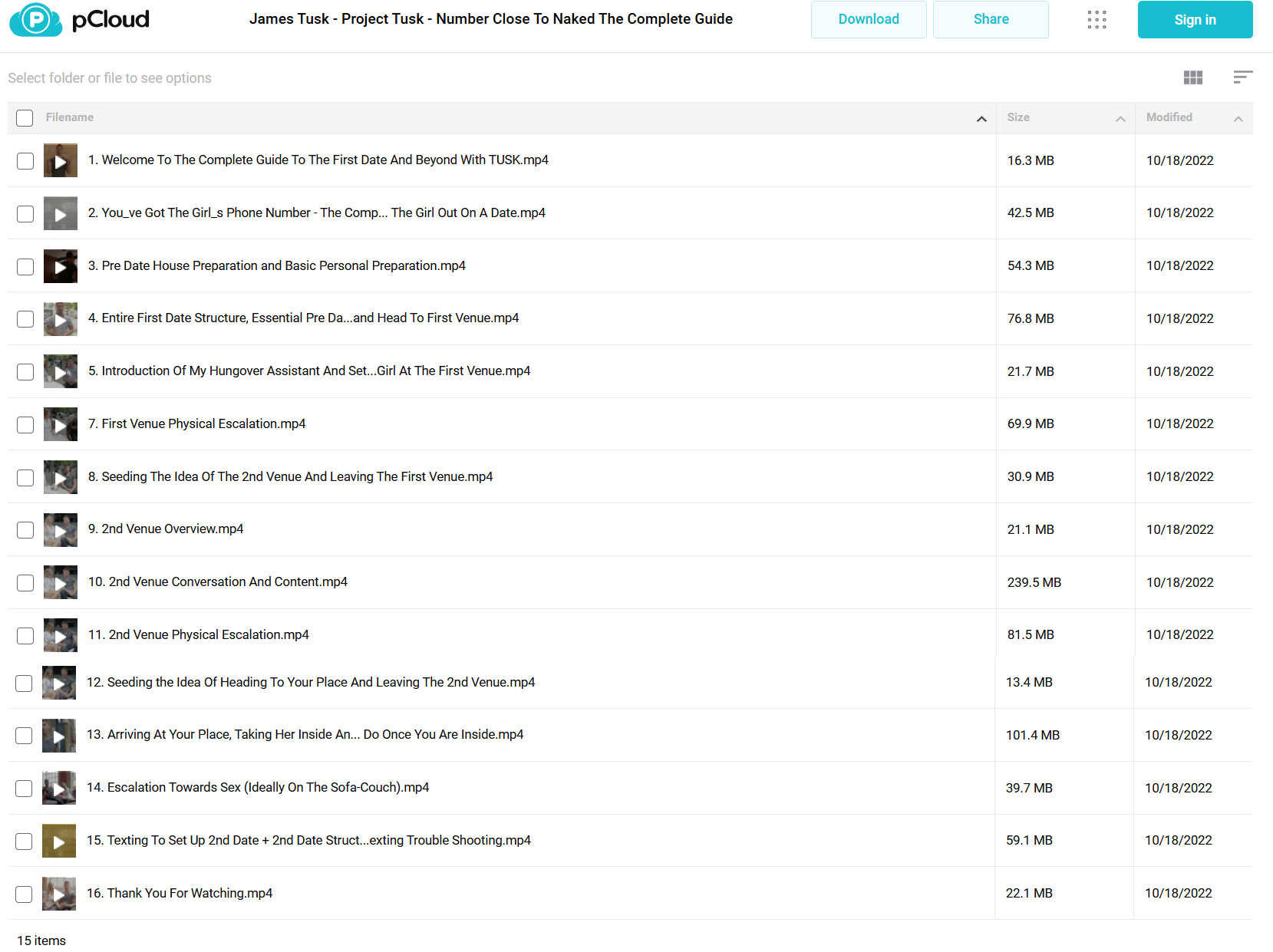Open file 15. Texting To Set Up 2nd Date
Viewport: 1273px width, 952px height.
click(308, 840)
